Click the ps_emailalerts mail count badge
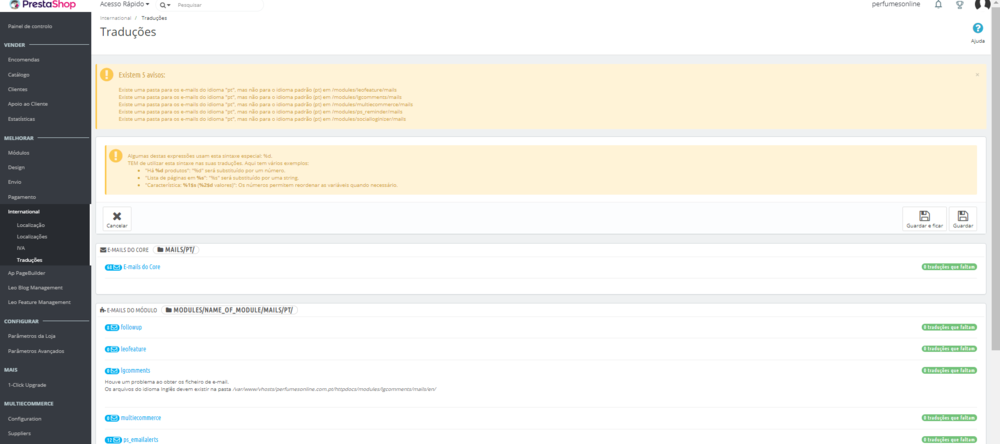The height and width of the screenshot is (444, 1000). tap(113, 440)
